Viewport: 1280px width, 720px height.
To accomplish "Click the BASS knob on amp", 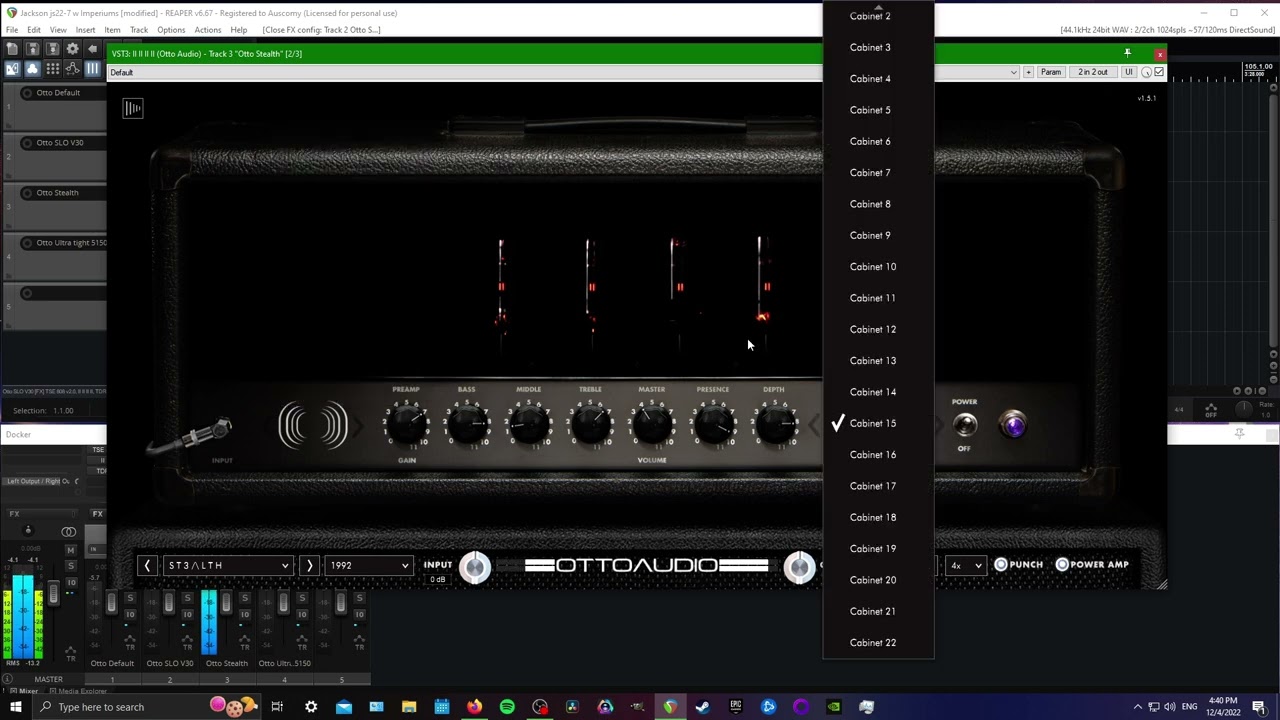I will pyautogui.click(x=467, y=424).
